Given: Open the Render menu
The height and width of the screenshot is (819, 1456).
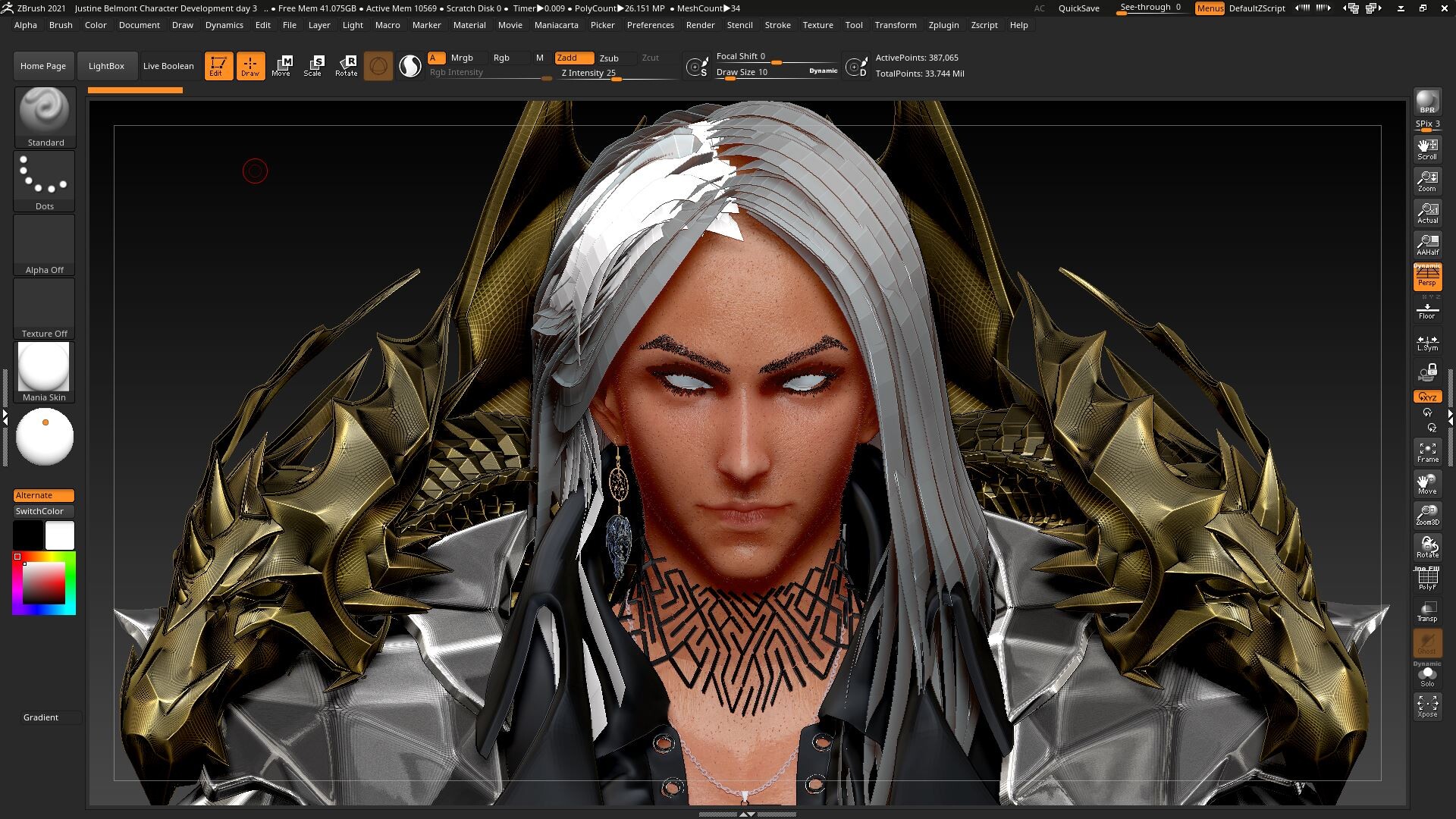Looking at the screenshot, I should click(700, 25).
